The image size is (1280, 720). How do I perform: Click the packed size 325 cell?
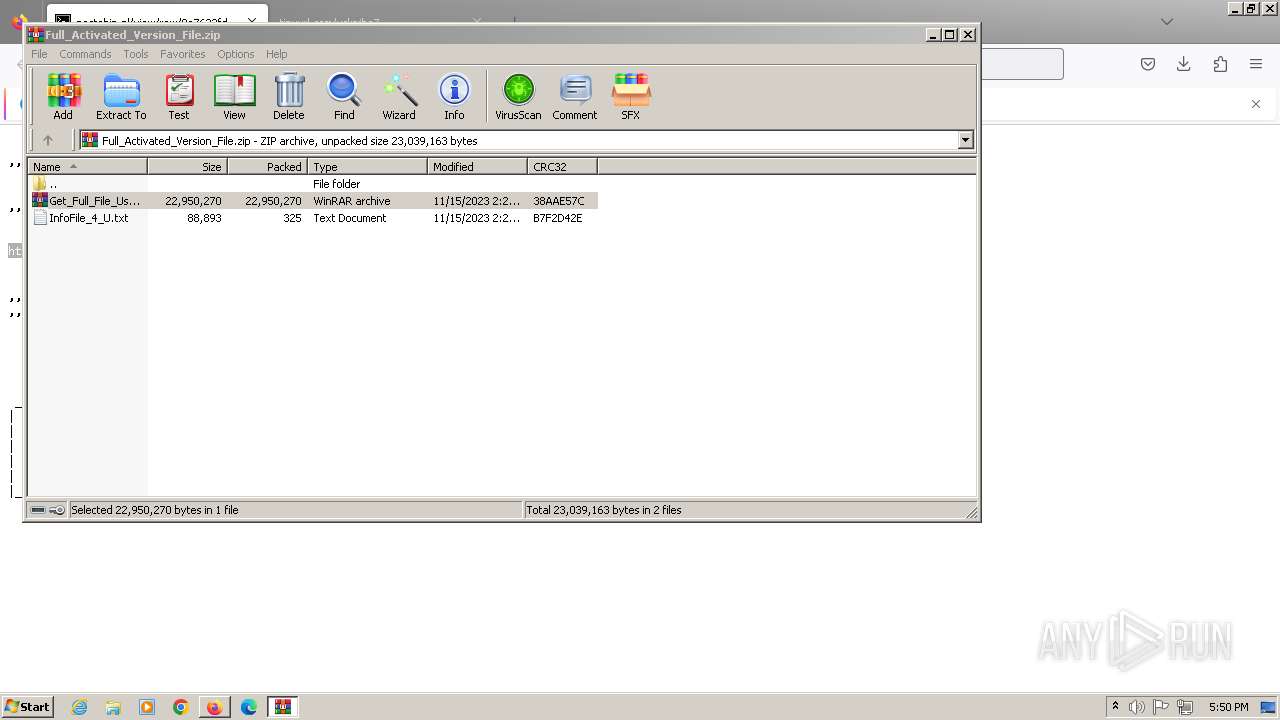(x=292, y=218)
